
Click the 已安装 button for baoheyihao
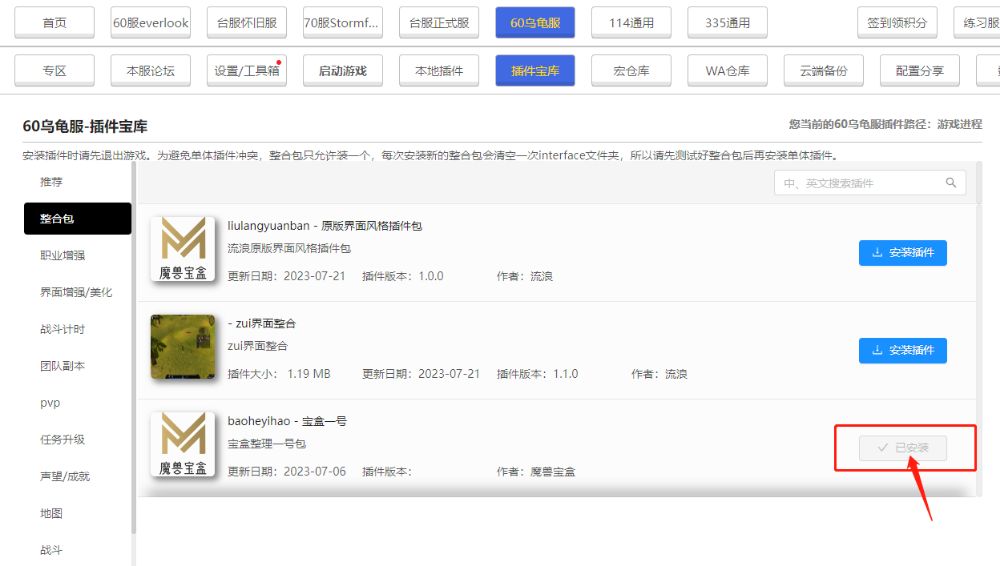(x=902, y=448)
